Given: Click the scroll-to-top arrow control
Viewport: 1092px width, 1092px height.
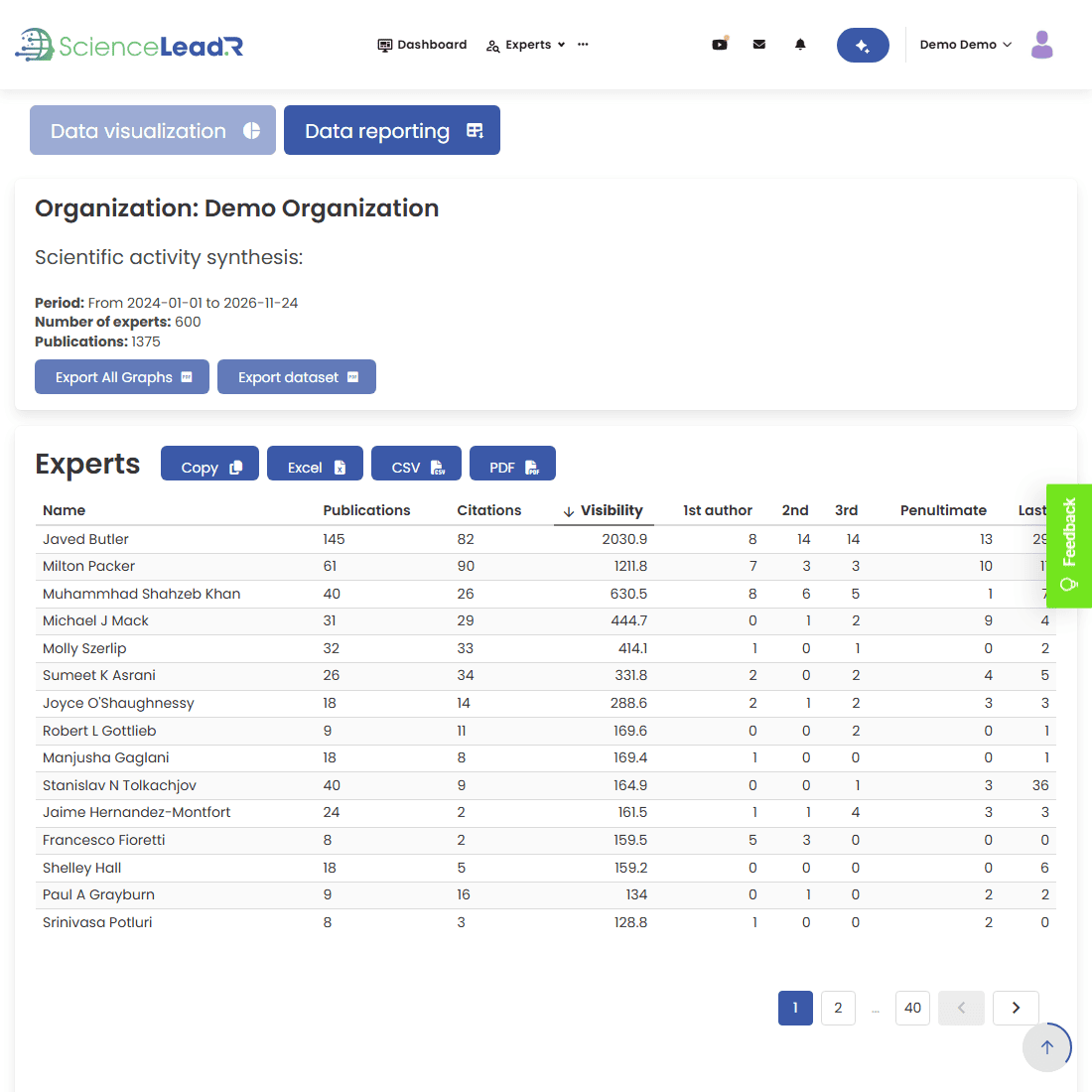Looking at the screenshot, I should point(1046,1046).
